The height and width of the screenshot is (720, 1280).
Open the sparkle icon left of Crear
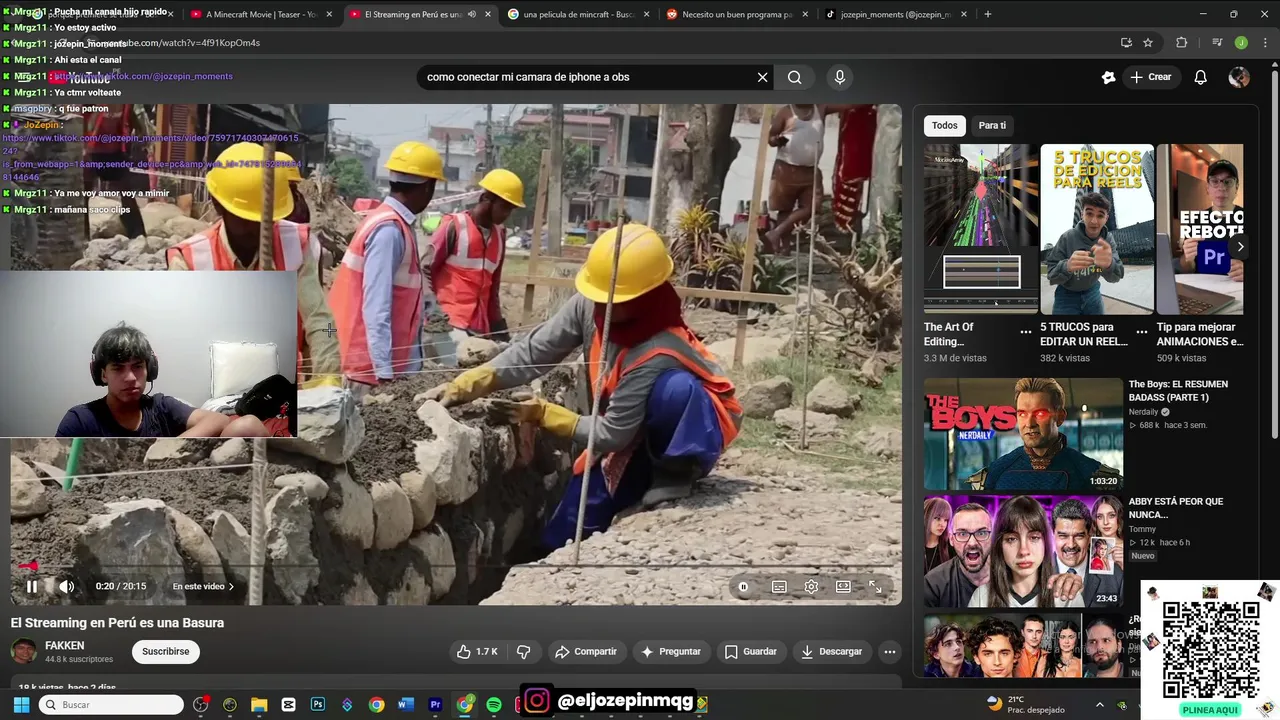(x=1108, y=77)
